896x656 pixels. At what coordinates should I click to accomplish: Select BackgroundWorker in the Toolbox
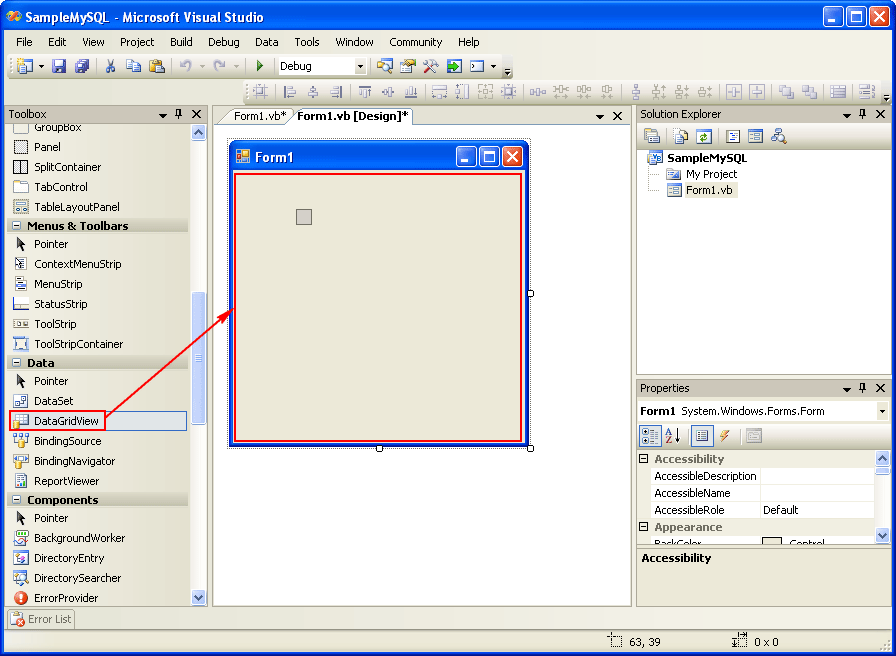[79, 538]
